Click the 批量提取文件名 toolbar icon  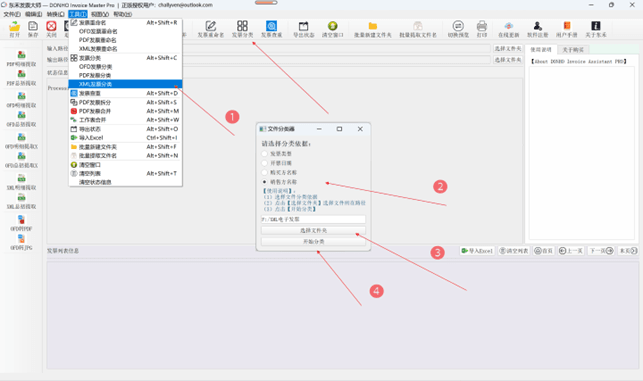click(417, 26)
